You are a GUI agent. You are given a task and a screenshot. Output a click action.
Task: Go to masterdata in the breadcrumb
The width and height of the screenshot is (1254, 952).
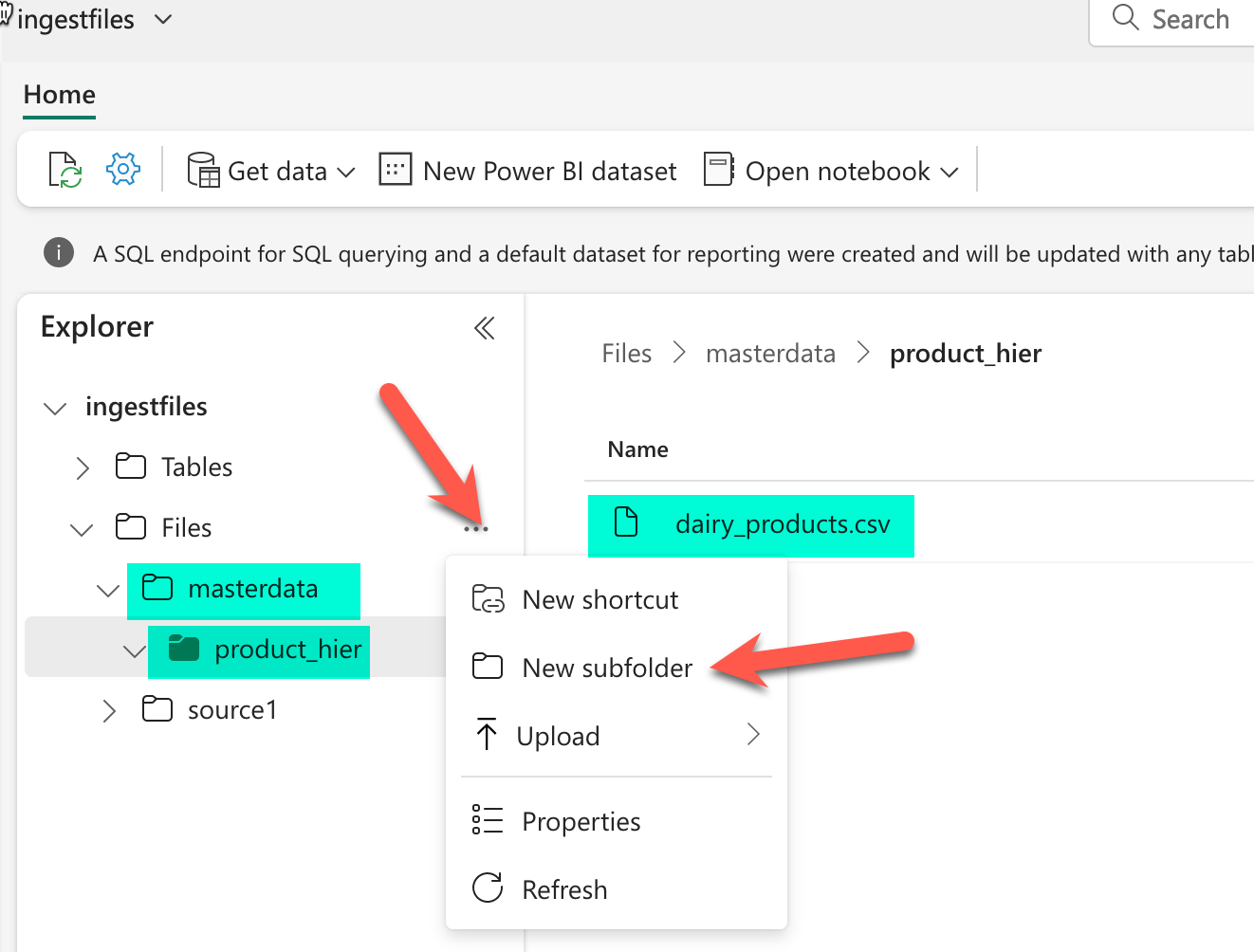coord(770,354)
